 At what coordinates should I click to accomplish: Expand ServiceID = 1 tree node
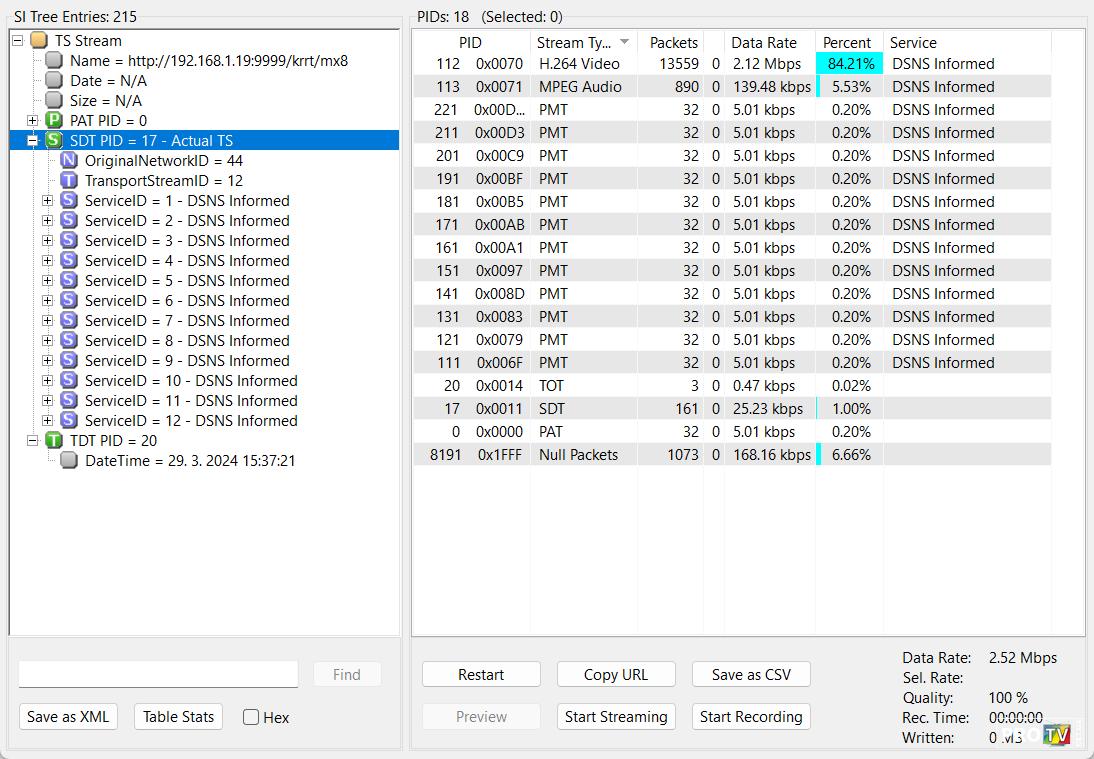pyautogui.click(x=47, y=201)
